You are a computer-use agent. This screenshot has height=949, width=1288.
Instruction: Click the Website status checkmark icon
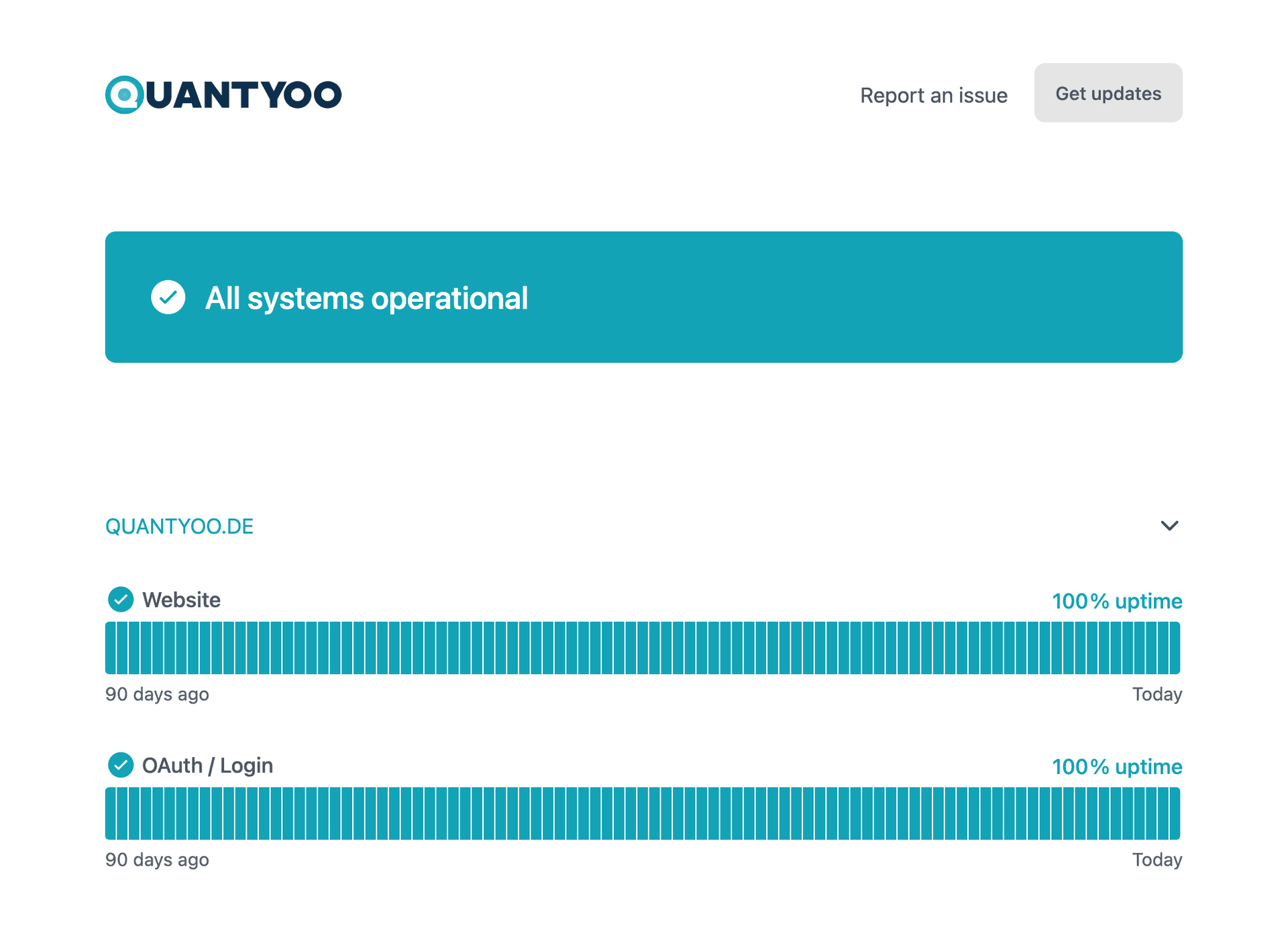pos(121,600)
